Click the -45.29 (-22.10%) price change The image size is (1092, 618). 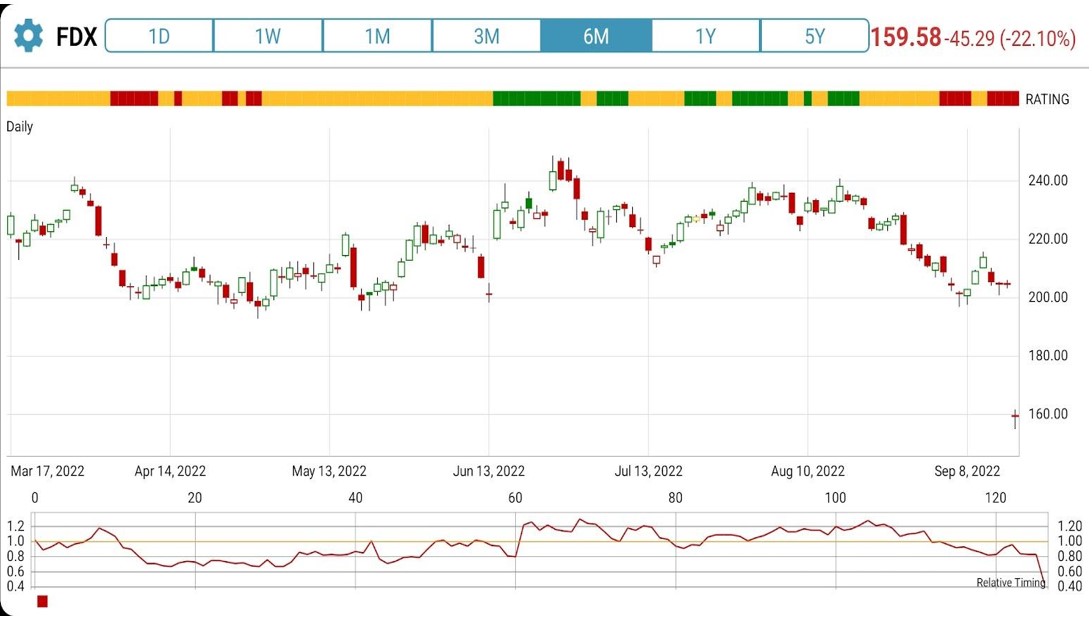[1010, 39]
